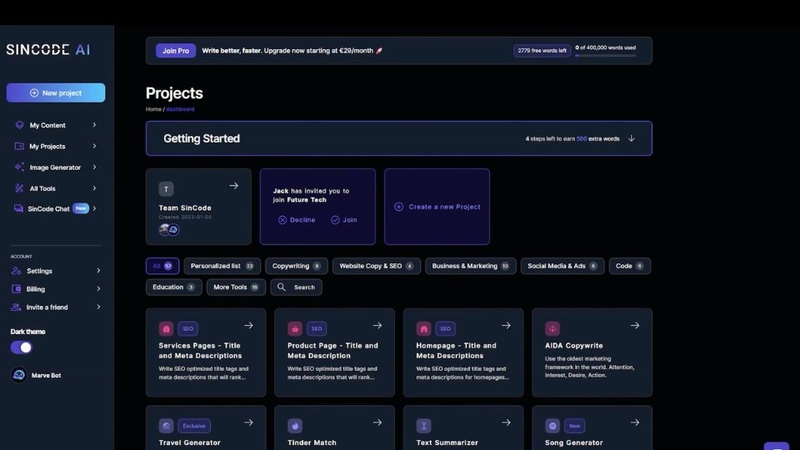Expand Billing chevron
The height and width of the screenshot is (450, 800).
[98, 289]
